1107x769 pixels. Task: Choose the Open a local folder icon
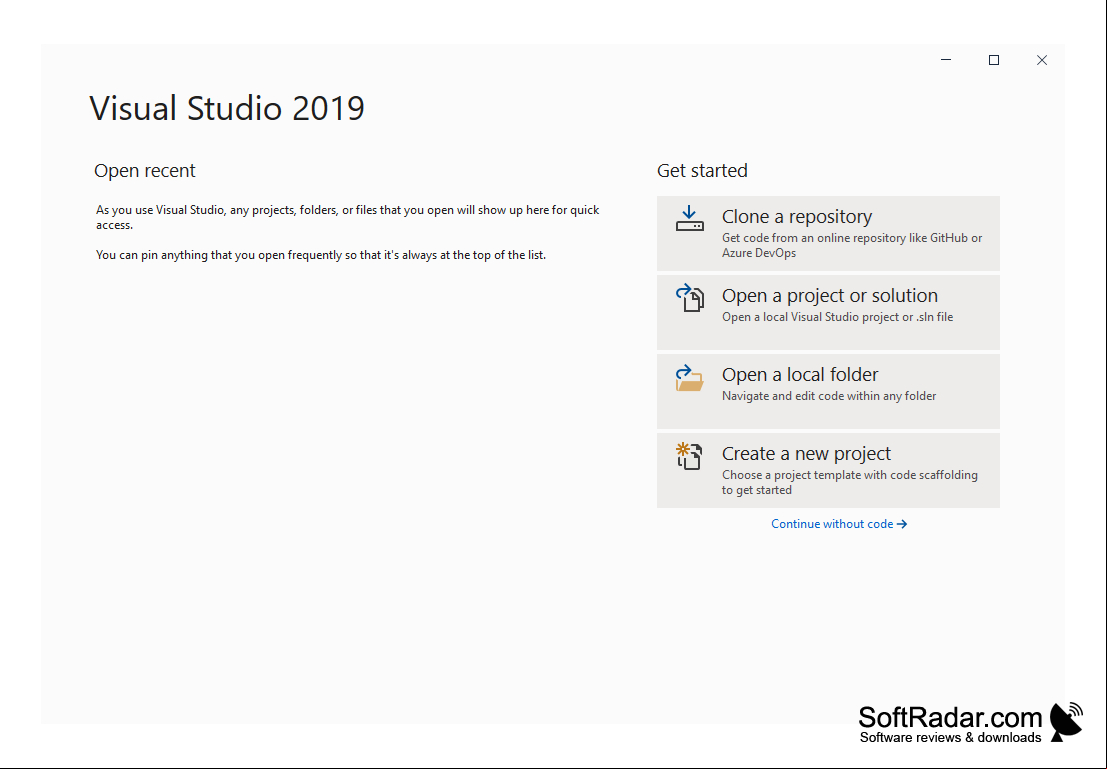(690, 378)
